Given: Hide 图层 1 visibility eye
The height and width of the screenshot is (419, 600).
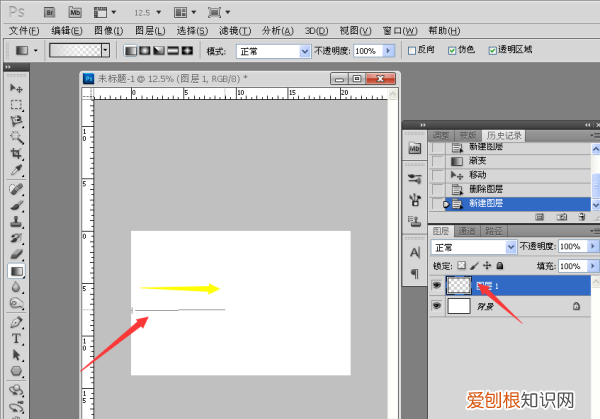Looking at the screenshot, I should coord(437,285).
